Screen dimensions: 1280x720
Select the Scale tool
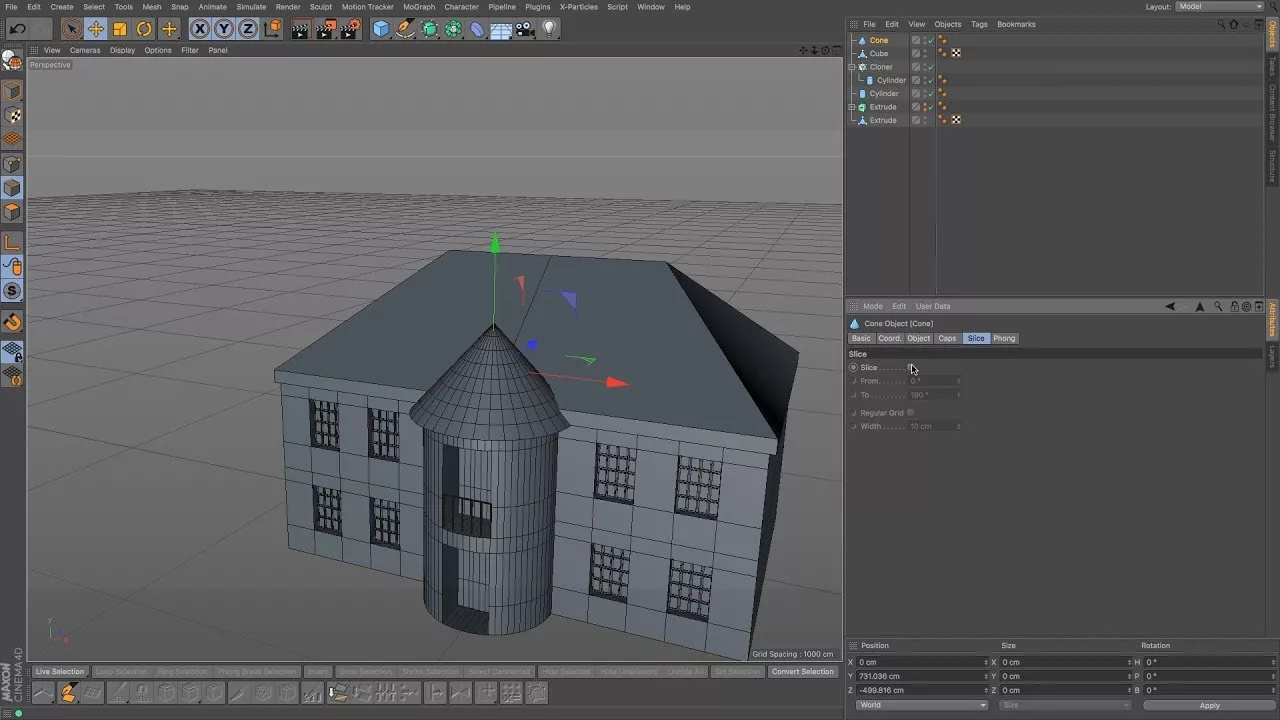click(x=120, y=29)
